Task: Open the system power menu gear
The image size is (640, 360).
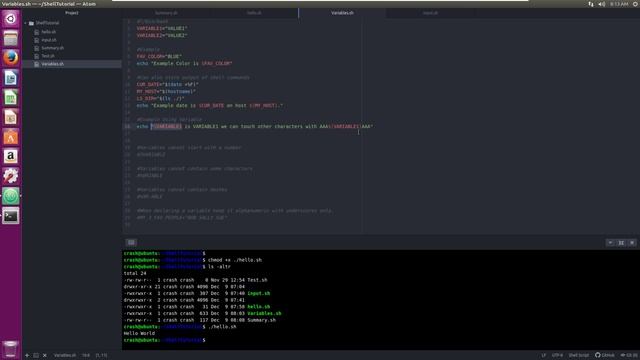Action: [x=636, y=4]
